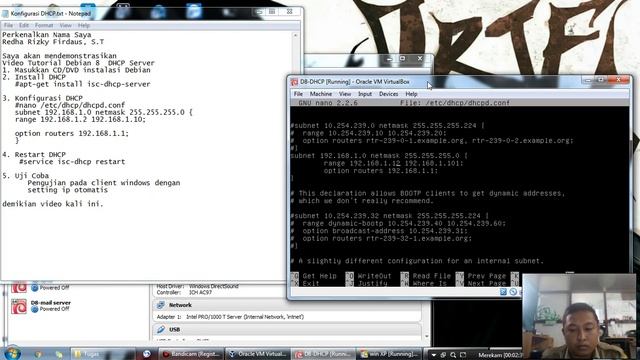Open View menu in Notepad
This screenshot has width=640, height=360.
point(65,25)
